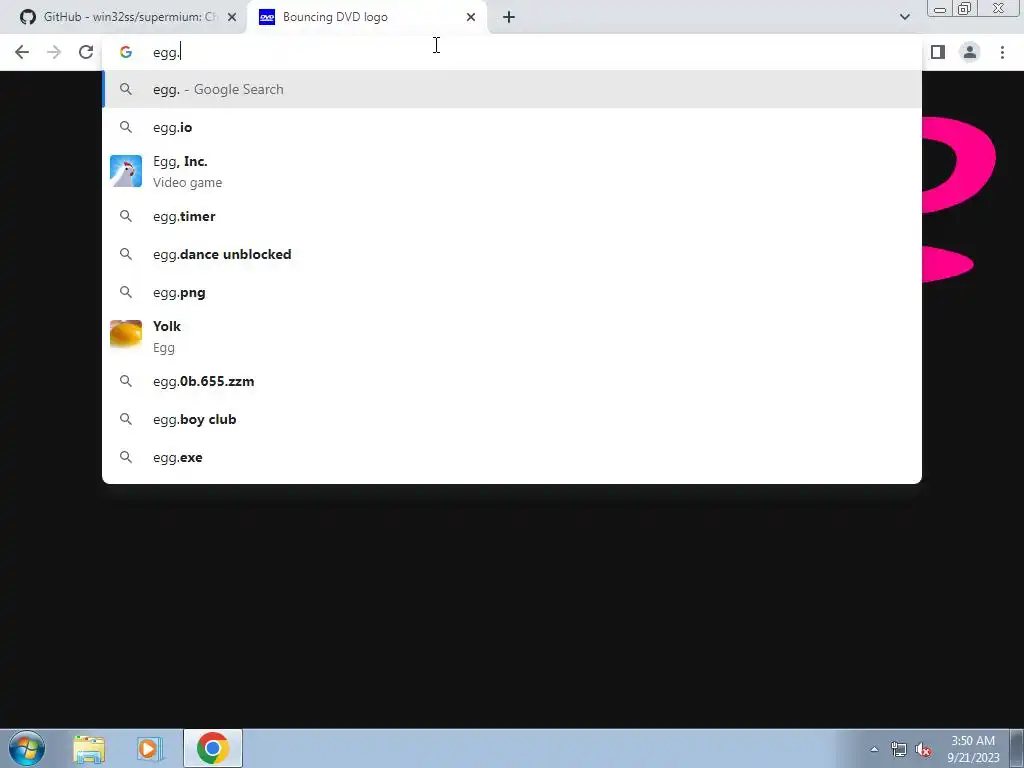Click the magnifier icon next to 'egg.timer'
This screenshot has width=1024, height=768.
(x=126, y=216)
